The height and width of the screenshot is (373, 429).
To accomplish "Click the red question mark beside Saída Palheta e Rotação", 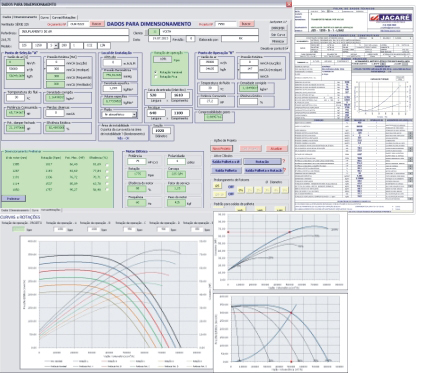I will point(285,170).
